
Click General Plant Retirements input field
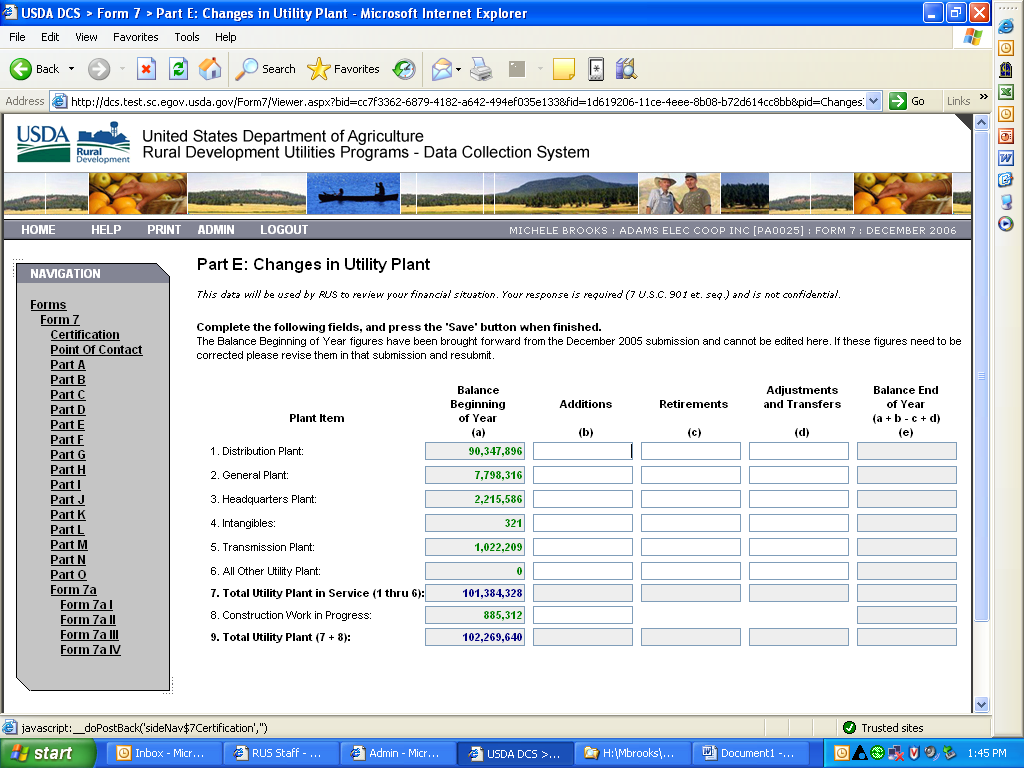[691, 475]
